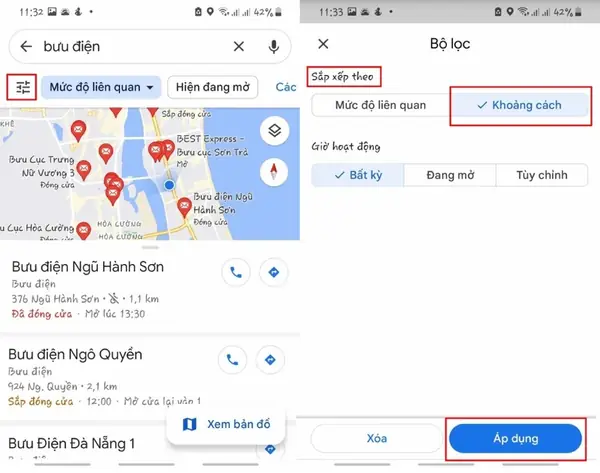Image resolution: width=600 pixels, height=473 pixels.
Task: Tap the compass icon on map
Action: coord(274,171)
